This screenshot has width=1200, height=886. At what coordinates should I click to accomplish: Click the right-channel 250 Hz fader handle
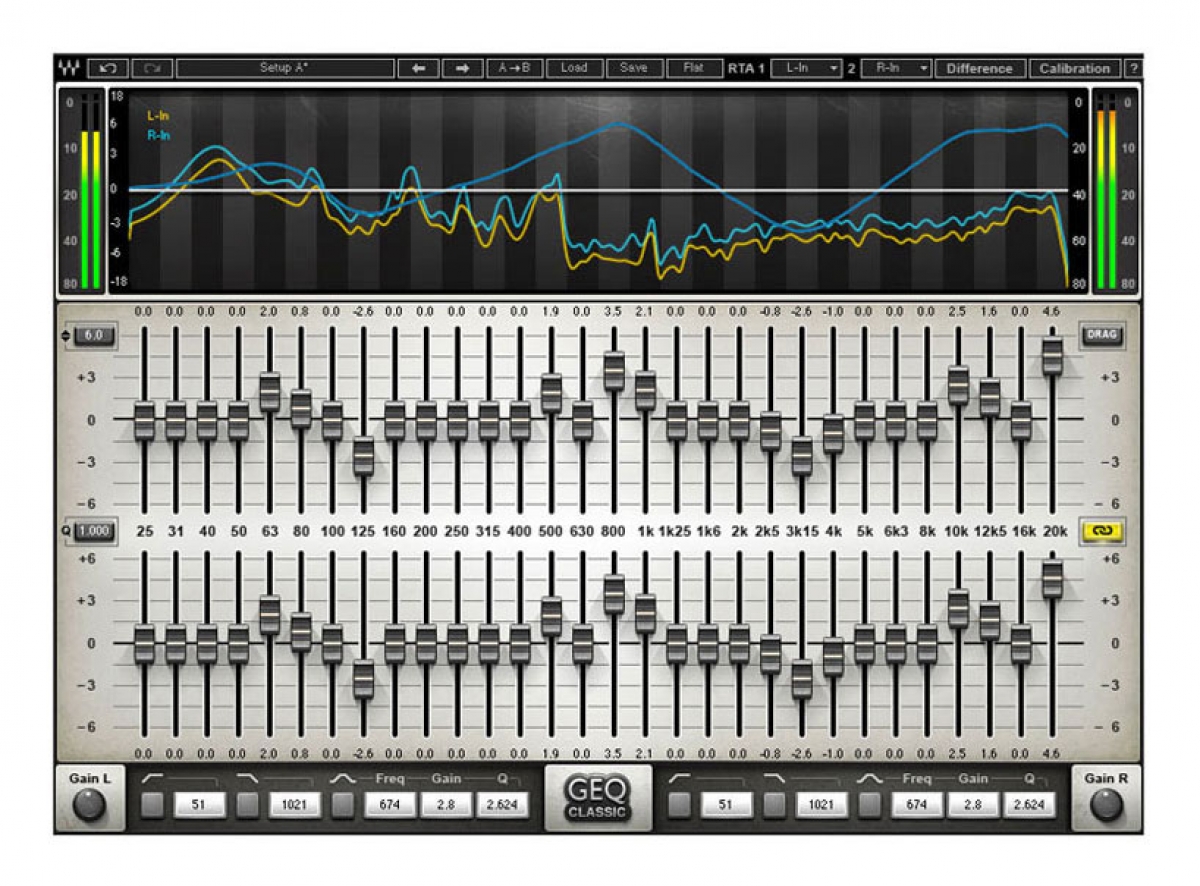(457, 643)
